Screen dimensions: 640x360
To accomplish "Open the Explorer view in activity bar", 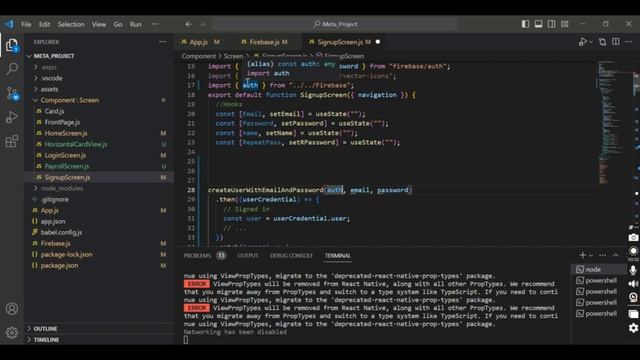I will (x=12, y=45).
